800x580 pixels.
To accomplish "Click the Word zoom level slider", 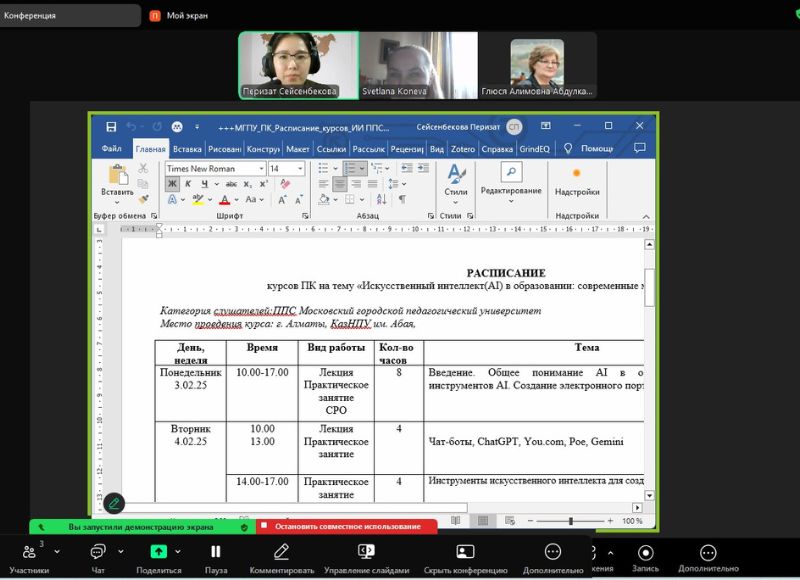I will [571, 521].
